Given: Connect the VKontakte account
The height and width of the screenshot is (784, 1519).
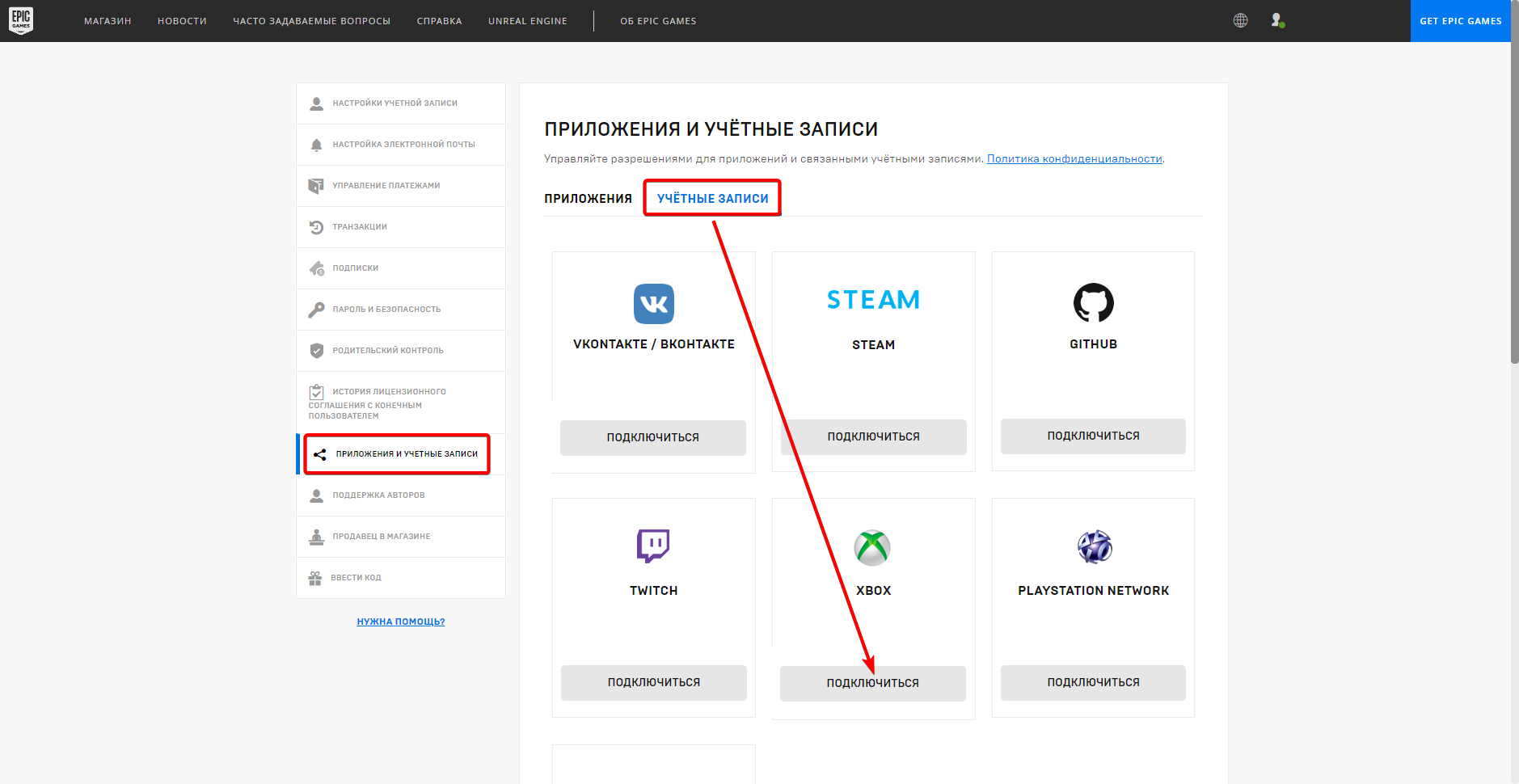Looking at the screenshot, I should point(653,437).
